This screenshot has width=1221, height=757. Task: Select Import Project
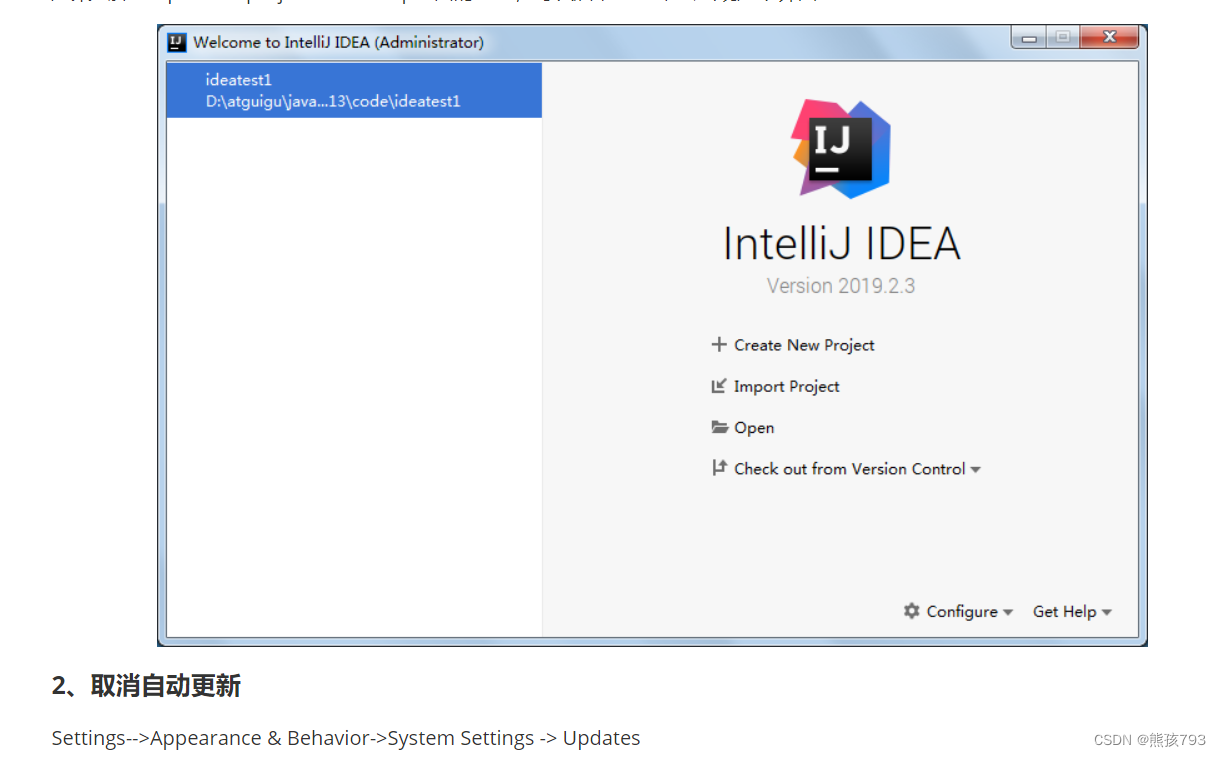(x=786, y=386)
